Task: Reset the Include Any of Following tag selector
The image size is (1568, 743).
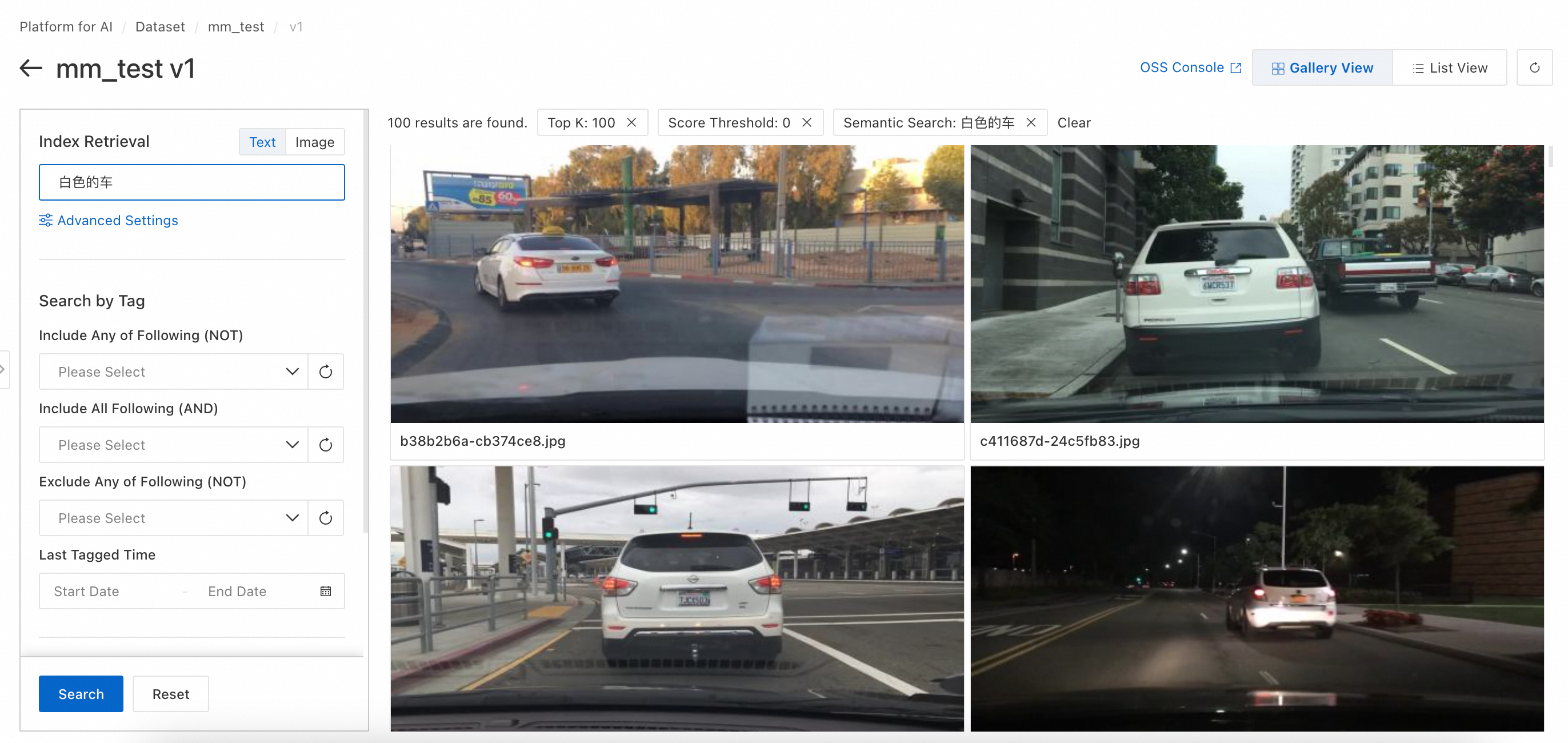Action: pyautogui.click(x=326, y=371)
